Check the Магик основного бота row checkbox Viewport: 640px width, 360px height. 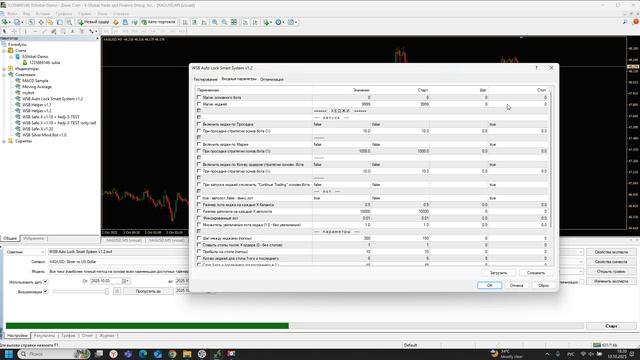click(199, 98)
